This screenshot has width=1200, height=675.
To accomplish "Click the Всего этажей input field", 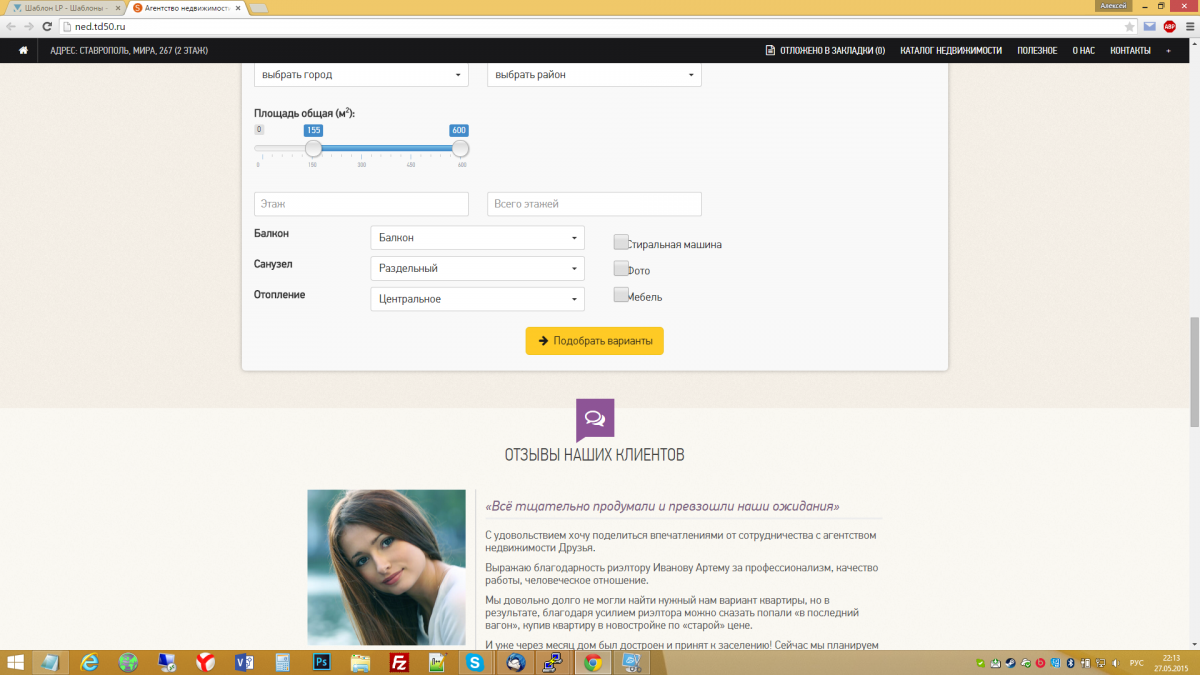I will (594, 204).
